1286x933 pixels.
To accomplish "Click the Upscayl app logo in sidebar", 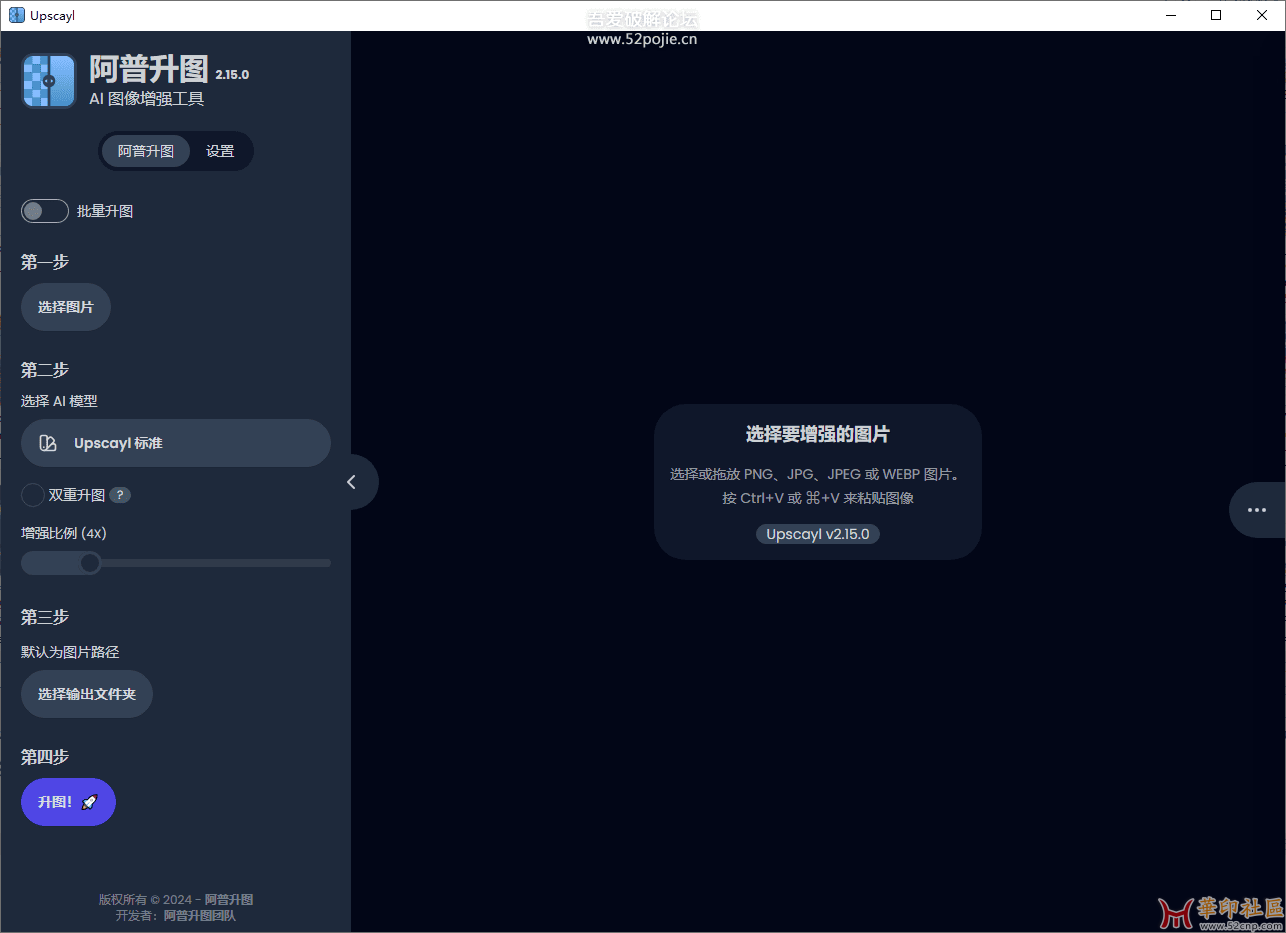I will click(49, 81).
